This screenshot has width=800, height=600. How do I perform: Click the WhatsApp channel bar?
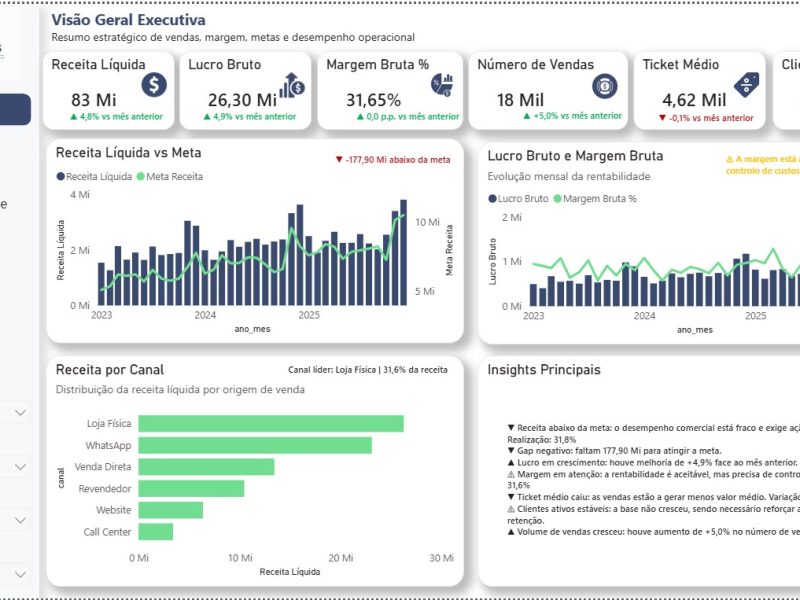point(255,445)
